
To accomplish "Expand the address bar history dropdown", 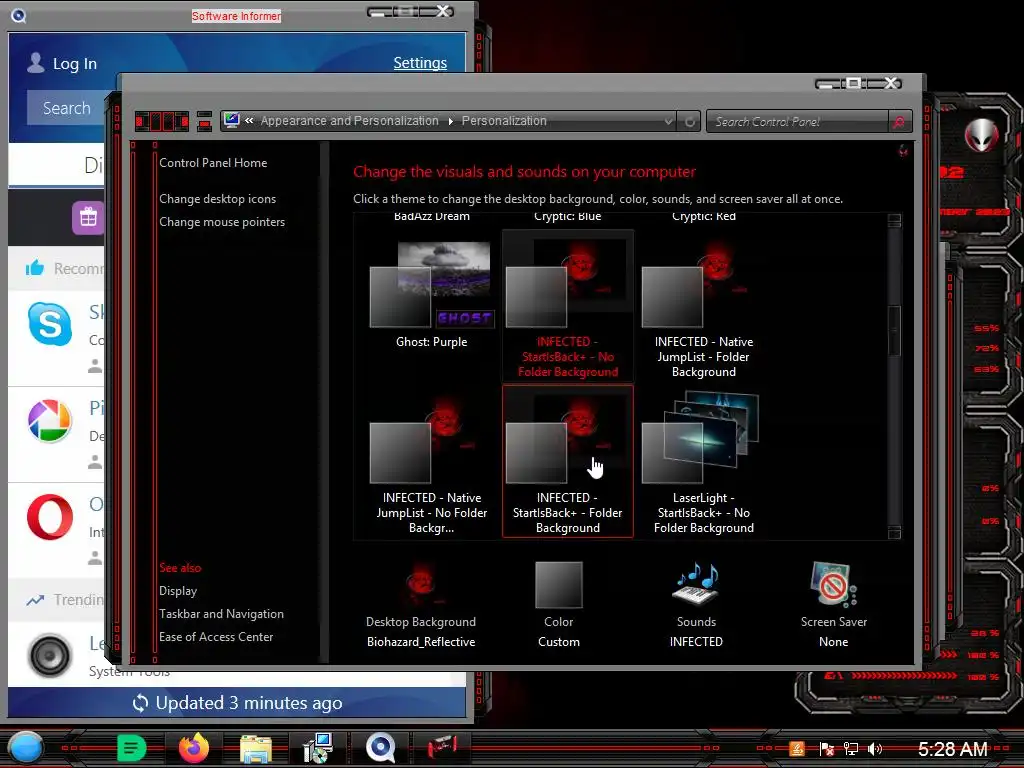I will point(668,121).
